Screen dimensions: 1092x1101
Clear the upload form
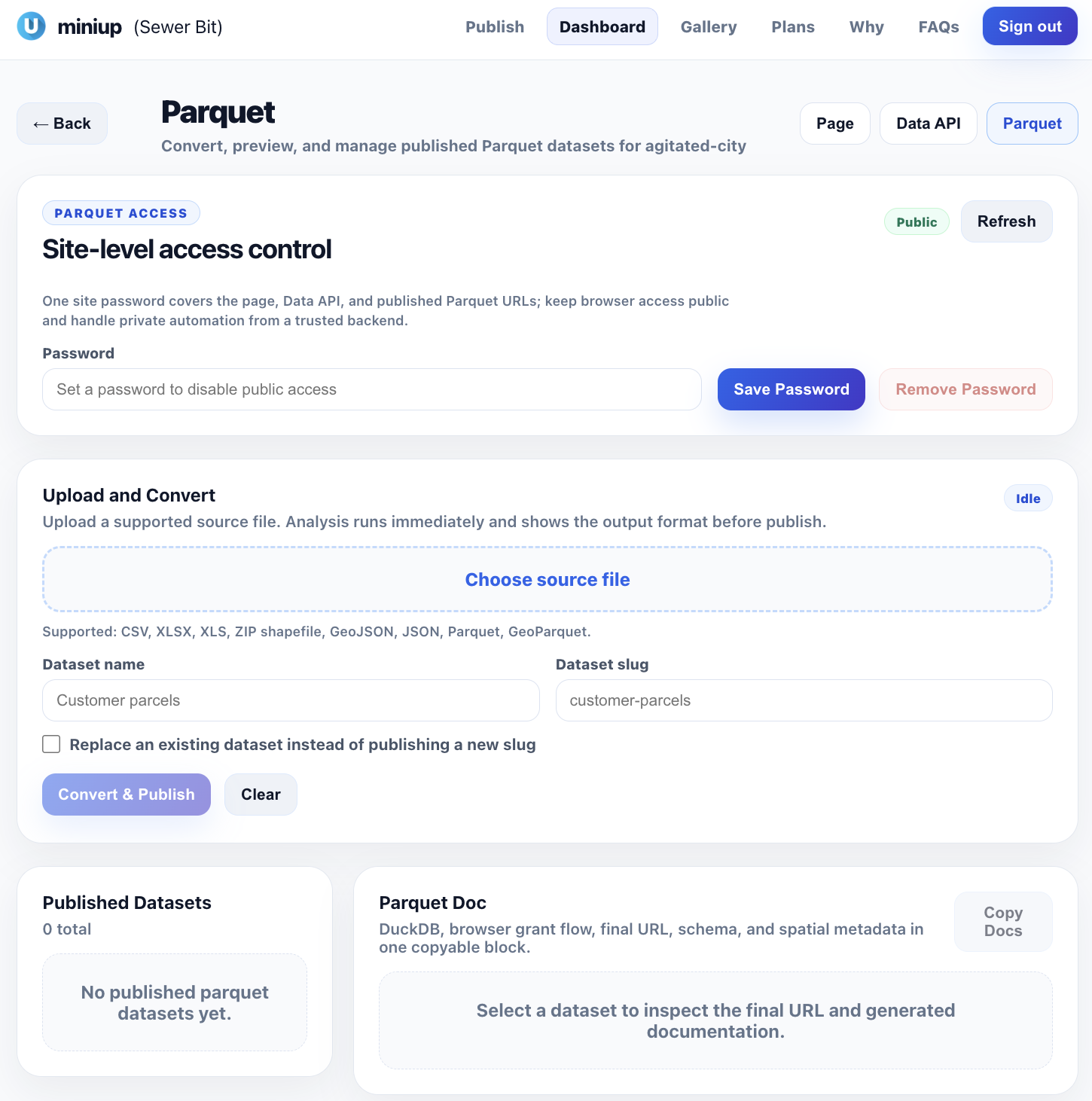[261, 794]
